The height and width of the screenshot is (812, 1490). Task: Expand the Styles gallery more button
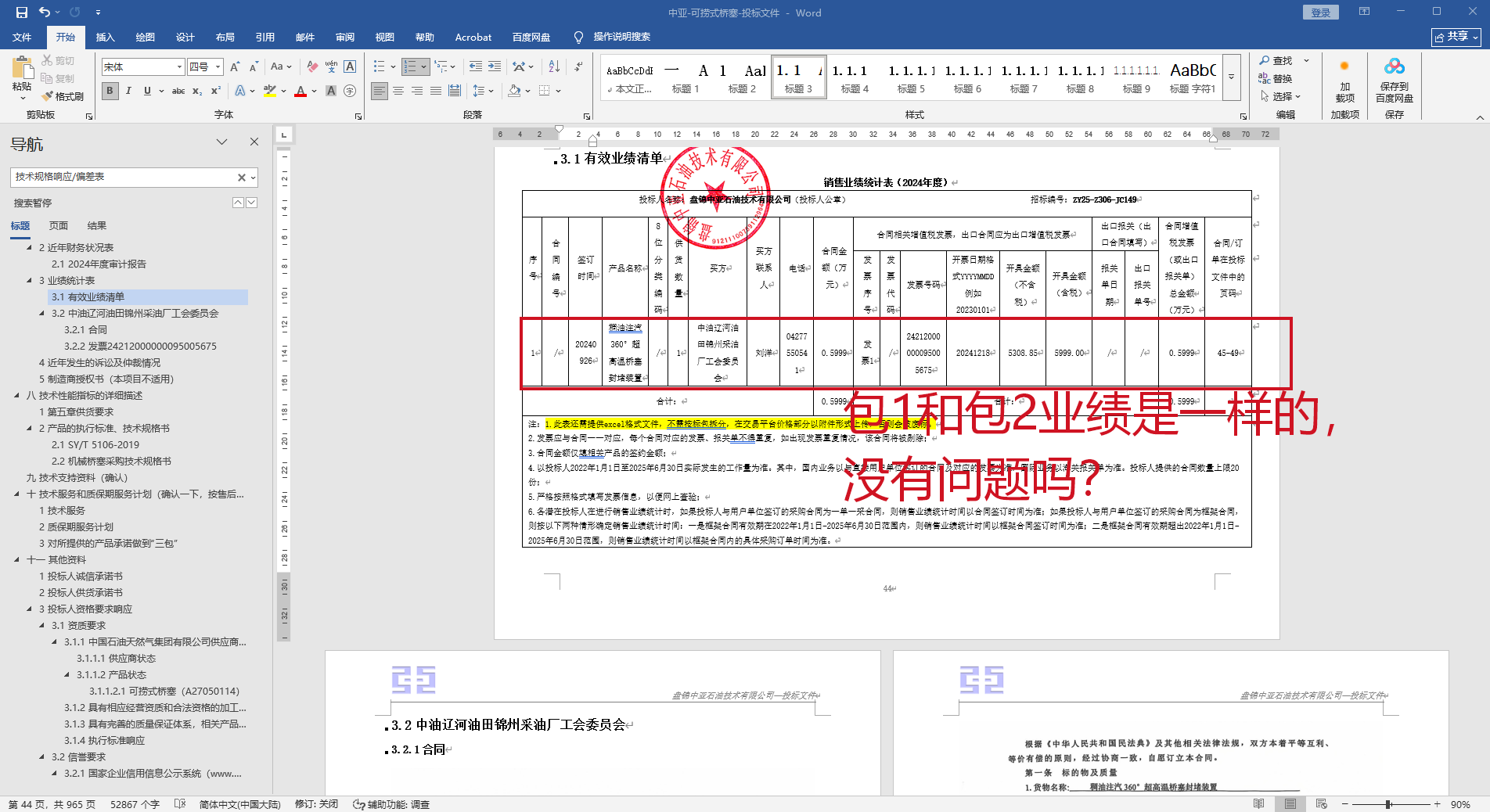click(x=1231, y=77)
